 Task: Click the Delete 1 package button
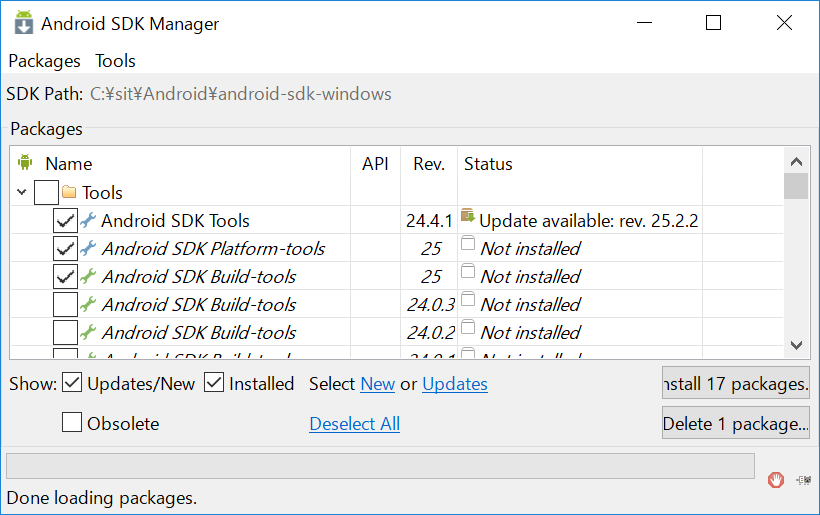[736, 423]
